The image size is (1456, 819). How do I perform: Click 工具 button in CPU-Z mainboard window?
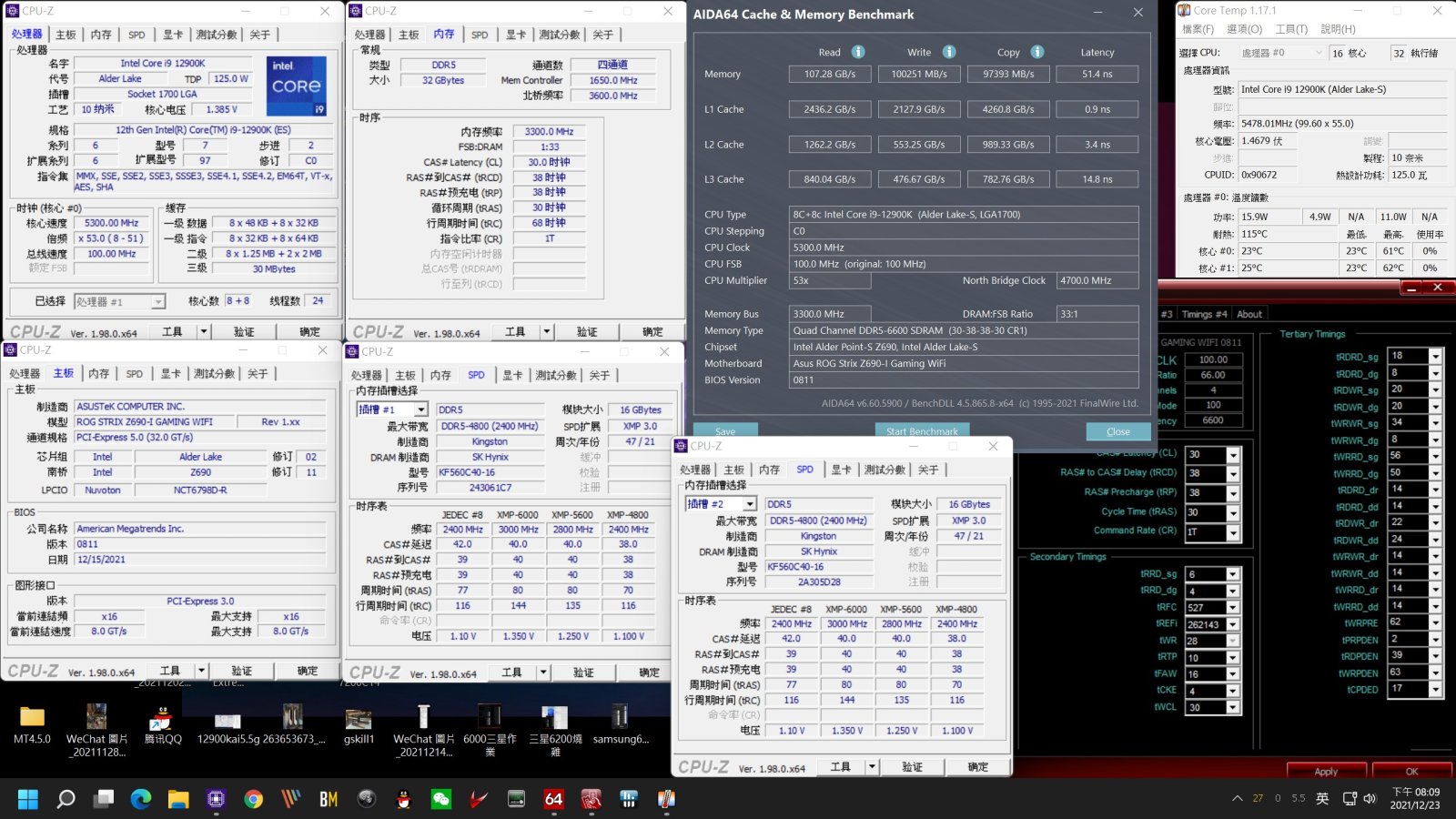pos(170,671)
